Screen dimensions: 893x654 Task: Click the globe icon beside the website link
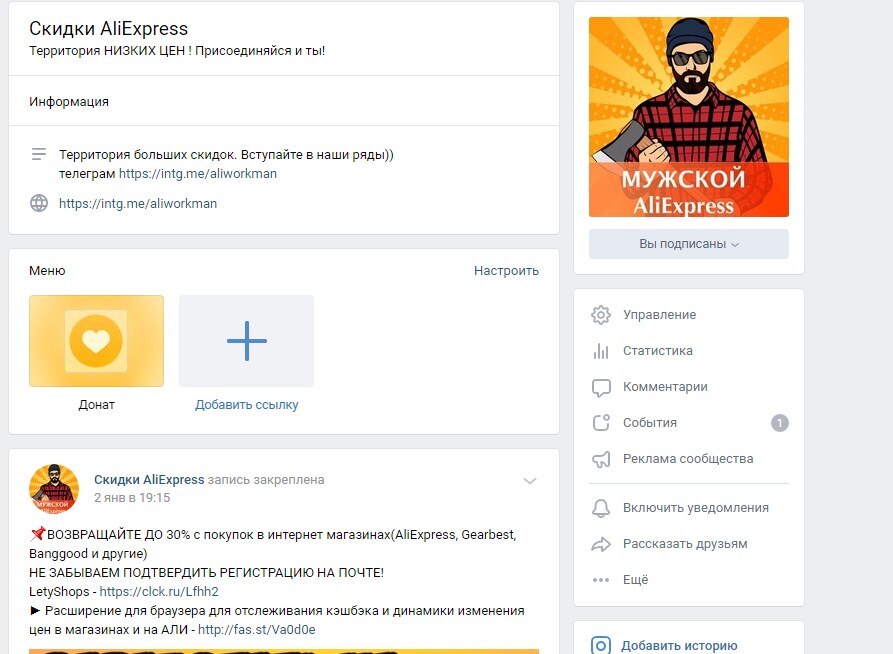(x=39, y=203)
